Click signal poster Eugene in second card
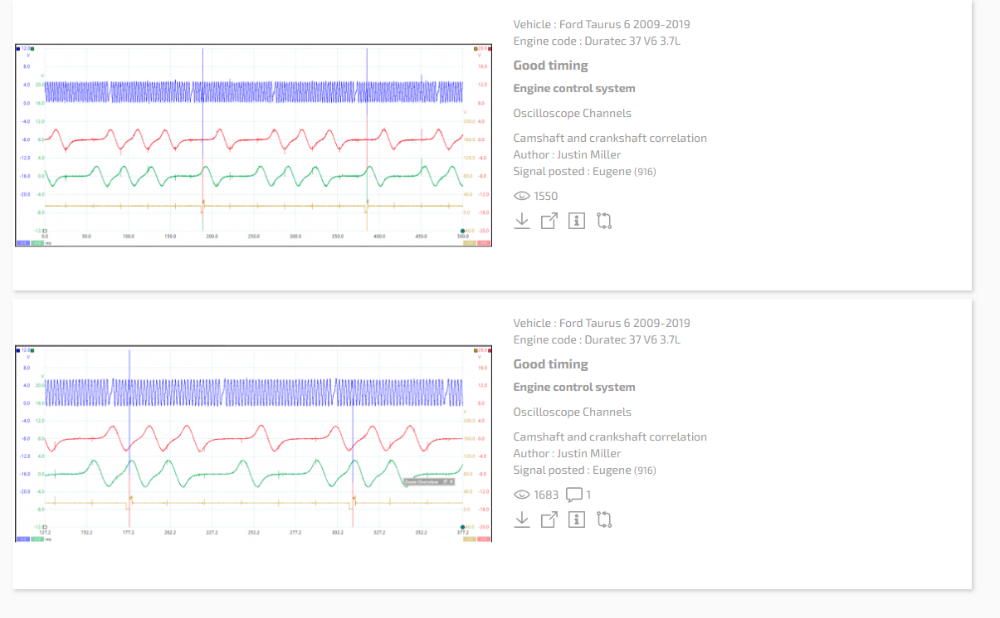This screenshot has height=618, width=1000. [611, 470]
